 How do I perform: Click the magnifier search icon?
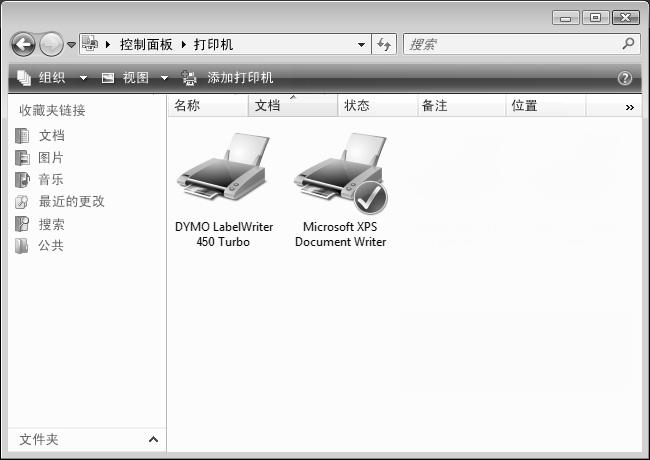[x=628, y=44]
